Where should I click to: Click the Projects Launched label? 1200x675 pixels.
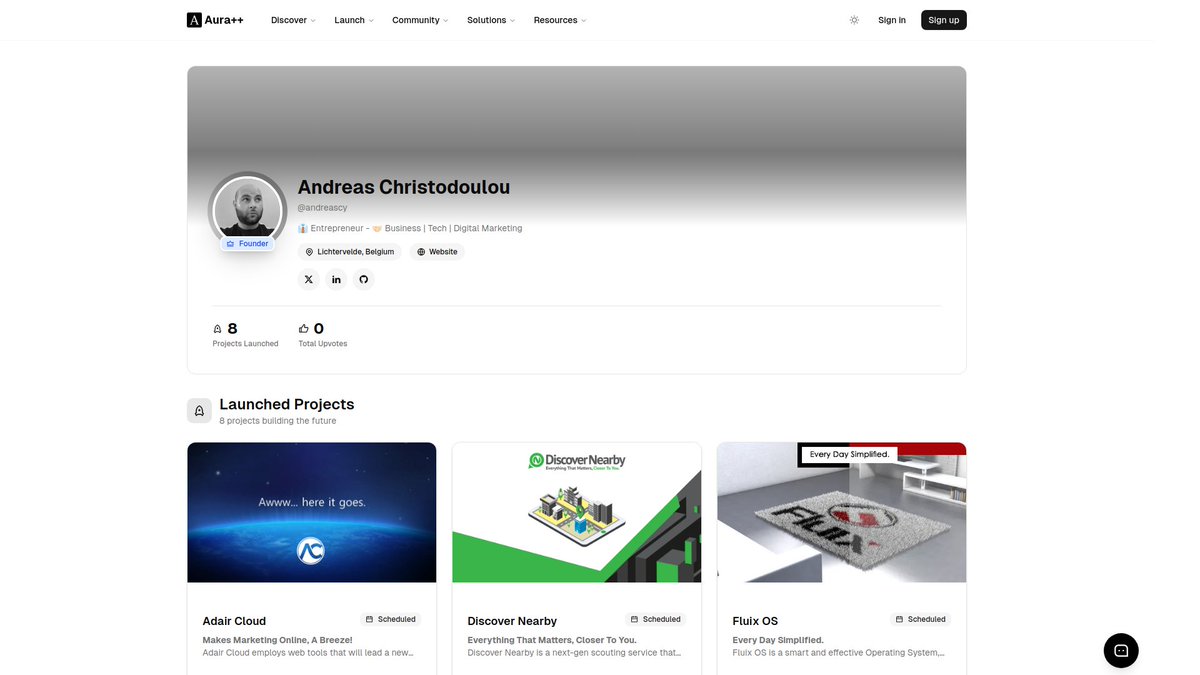coord(246,344)
